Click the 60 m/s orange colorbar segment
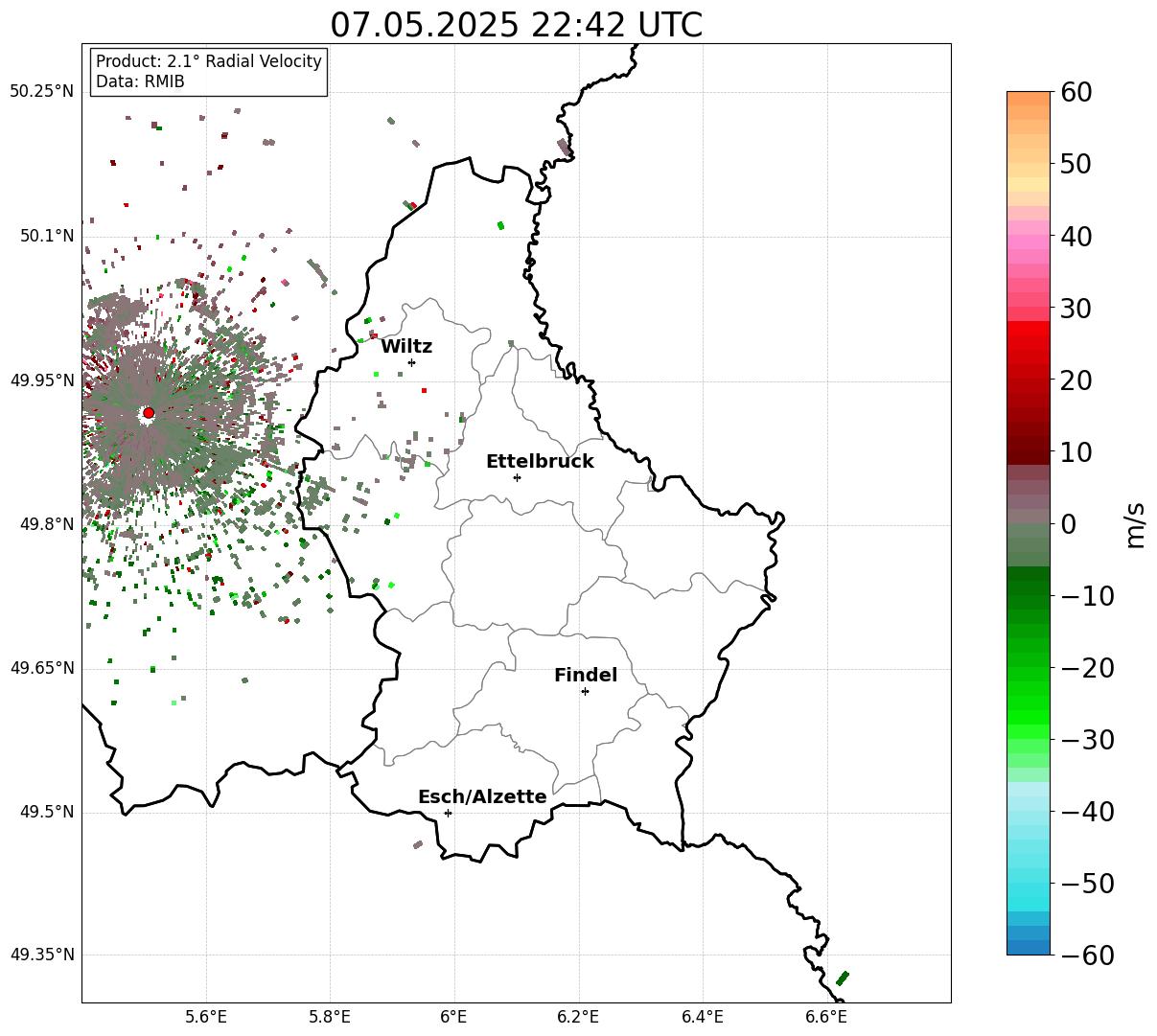The height and width of the screenshot is (1036, 1157). pos(1029,98)
